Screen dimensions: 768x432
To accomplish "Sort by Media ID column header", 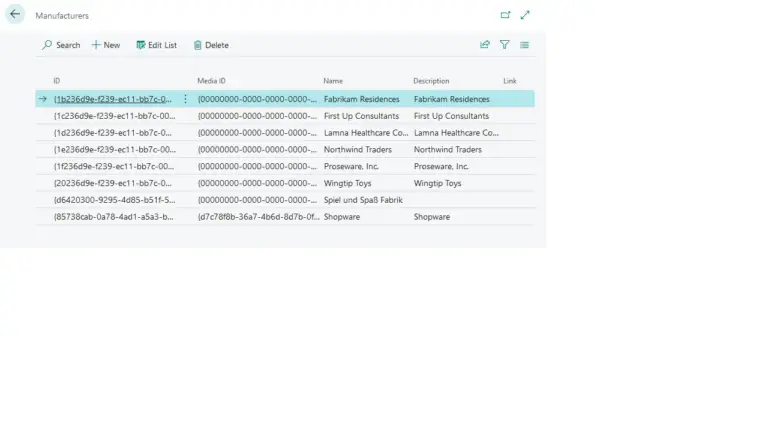I will pos(212,81).
